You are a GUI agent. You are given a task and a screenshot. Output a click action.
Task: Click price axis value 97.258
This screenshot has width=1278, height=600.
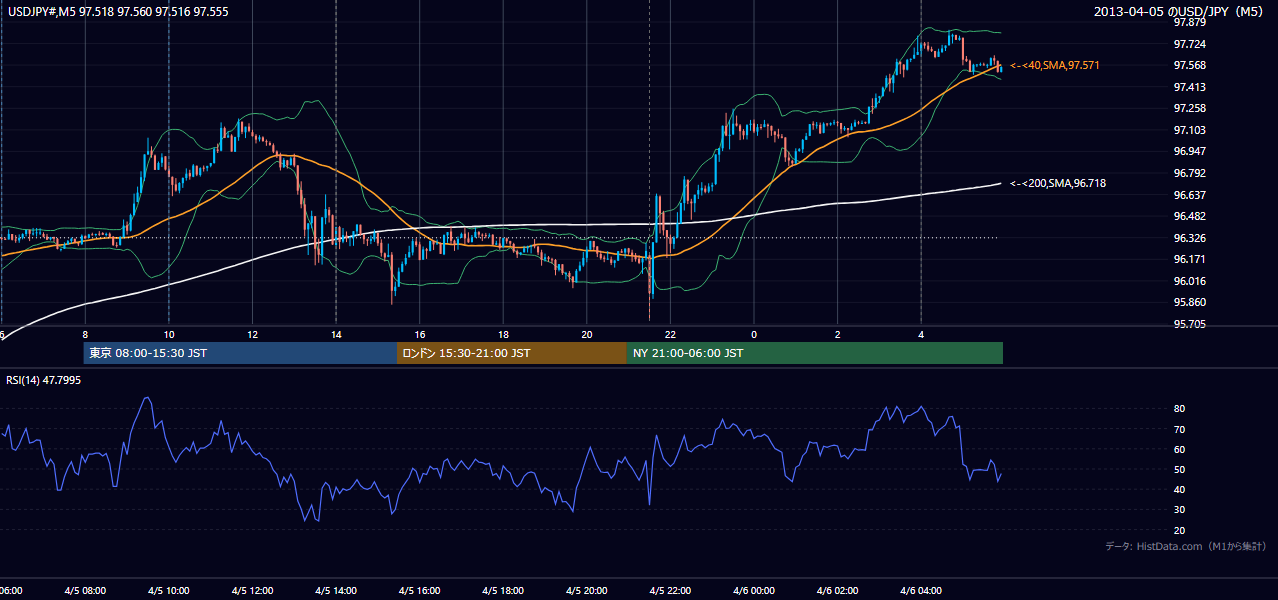pos(1188,108)
